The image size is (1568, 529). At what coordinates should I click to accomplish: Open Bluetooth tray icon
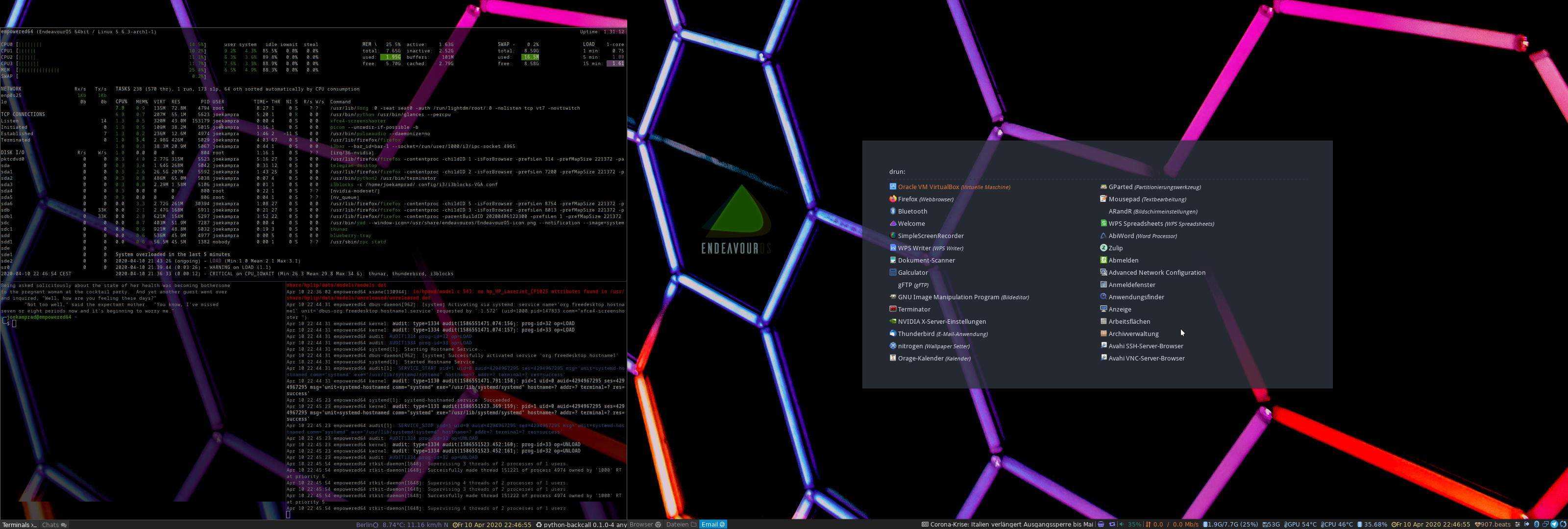pyautogui.click(x=1536, y=525)
